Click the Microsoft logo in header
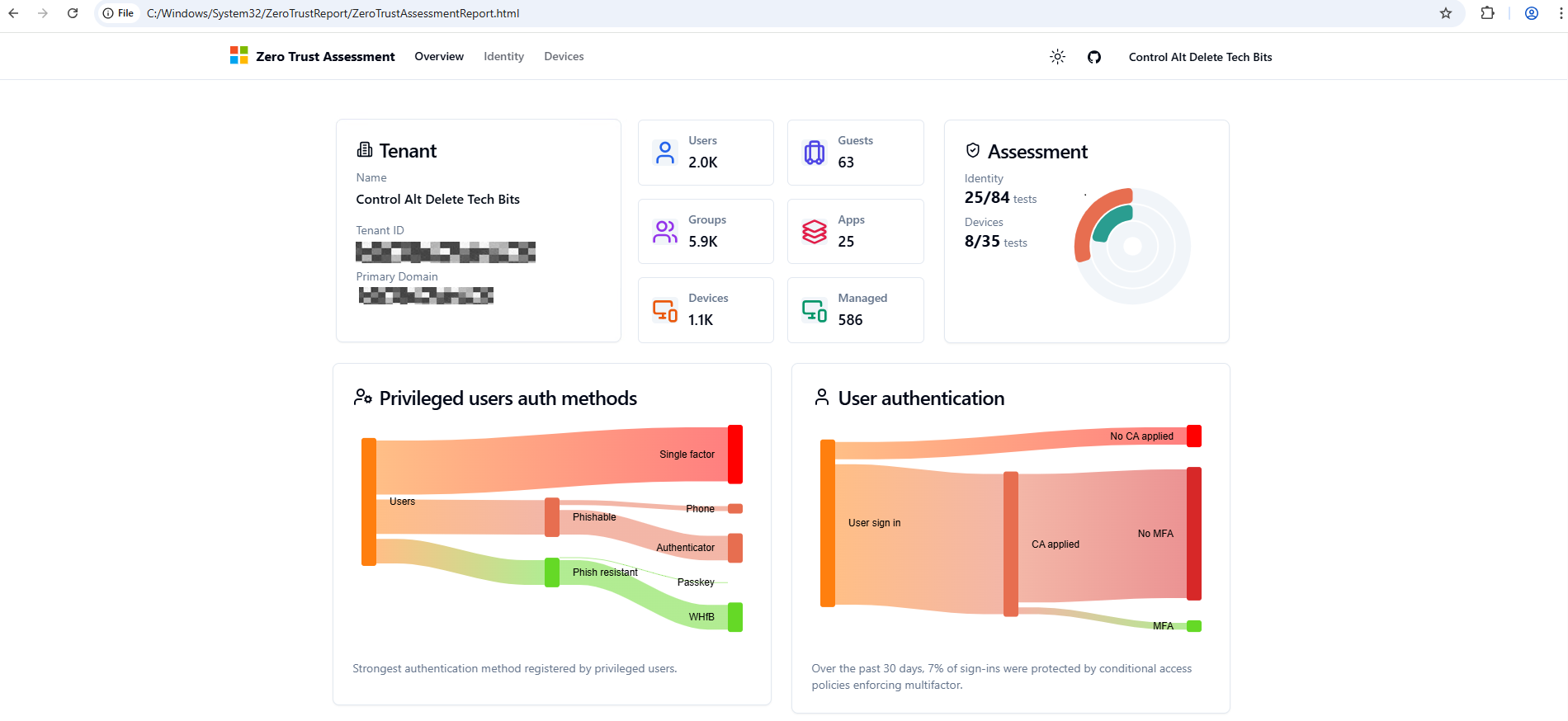Image resolution: width=1568 pixels, height=721 pixels. [x=239, y=55]
